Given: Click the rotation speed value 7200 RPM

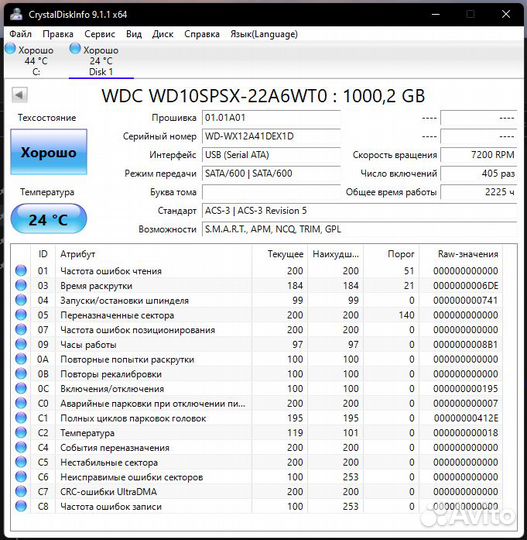Looking at the screenshot, I should pyautogui.click(x=479, y=155).
